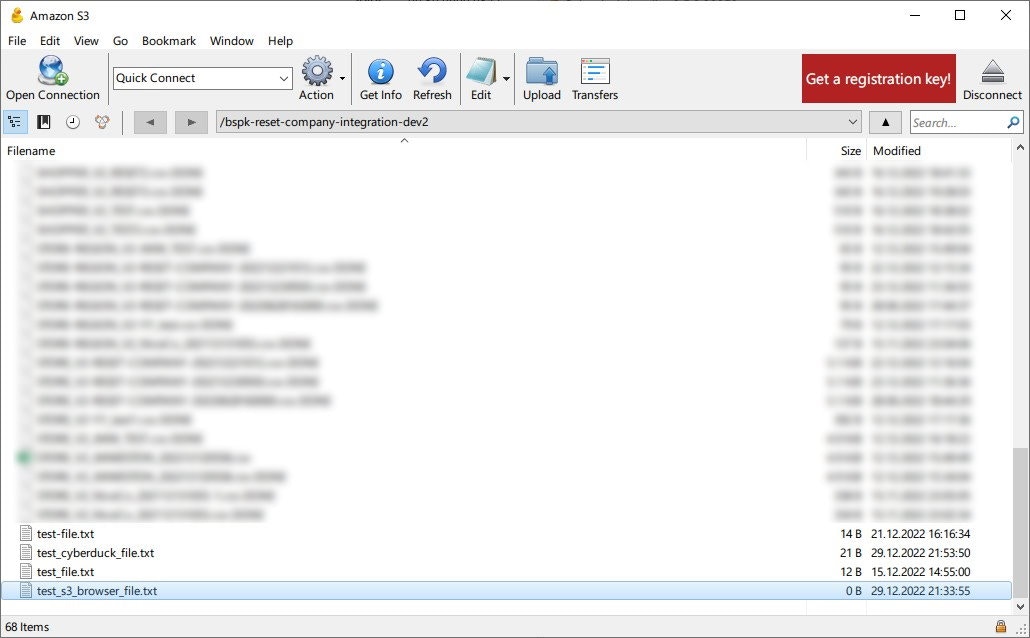Show the bookmarks view icon
The width and height of the screenshot is (1030, 638).
pos(44,122)
